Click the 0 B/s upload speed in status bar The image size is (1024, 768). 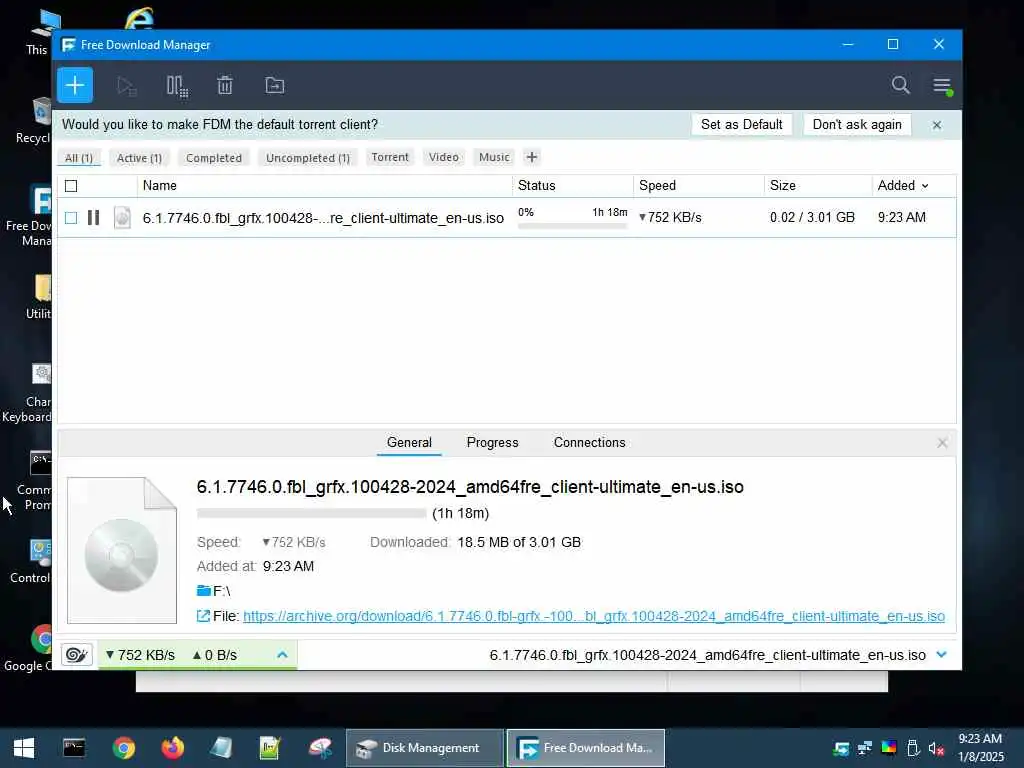(x=215, y=655)
